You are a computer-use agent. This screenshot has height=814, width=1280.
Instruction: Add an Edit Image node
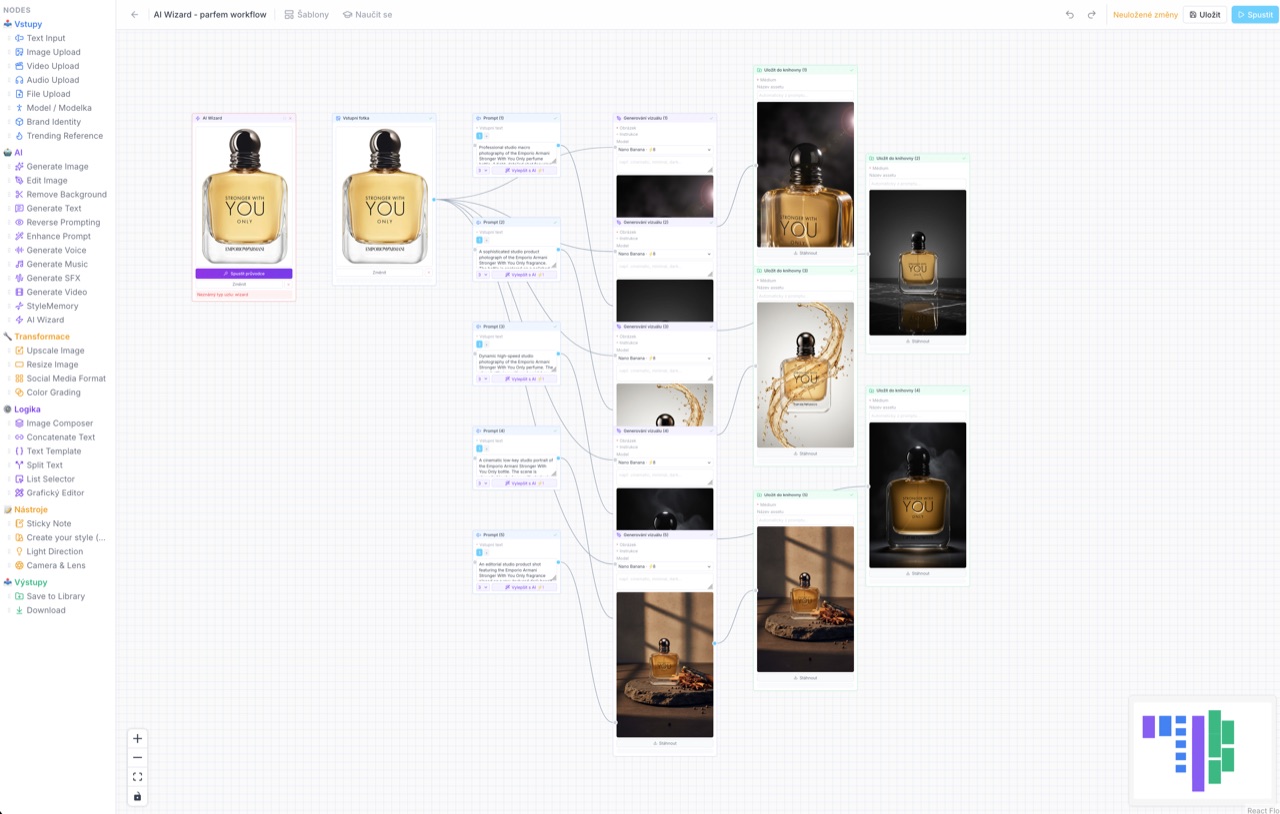47,181
